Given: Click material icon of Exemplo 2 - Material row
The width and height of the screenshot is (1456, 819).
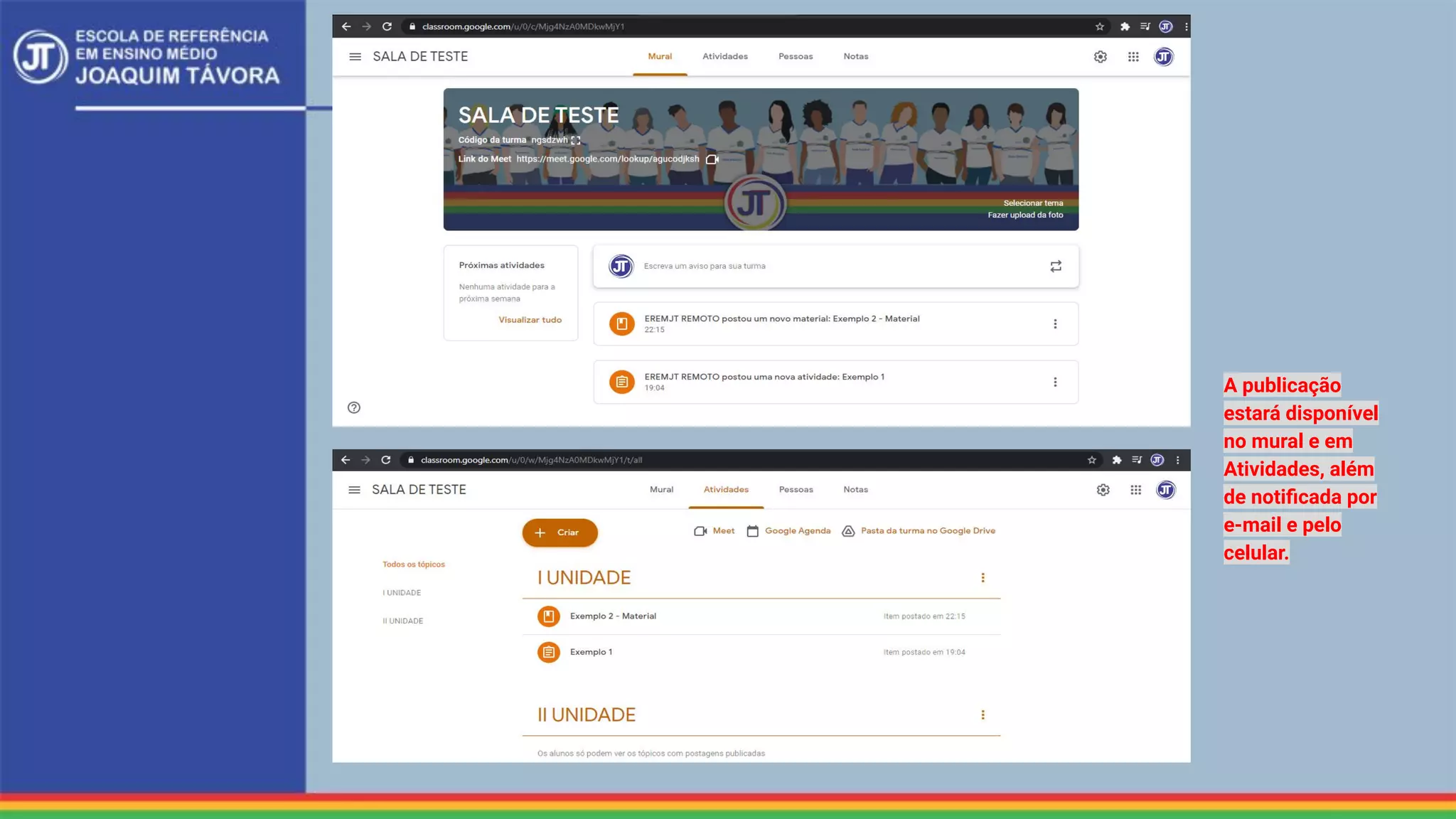Looking at the screenshot, I should 549,616.
